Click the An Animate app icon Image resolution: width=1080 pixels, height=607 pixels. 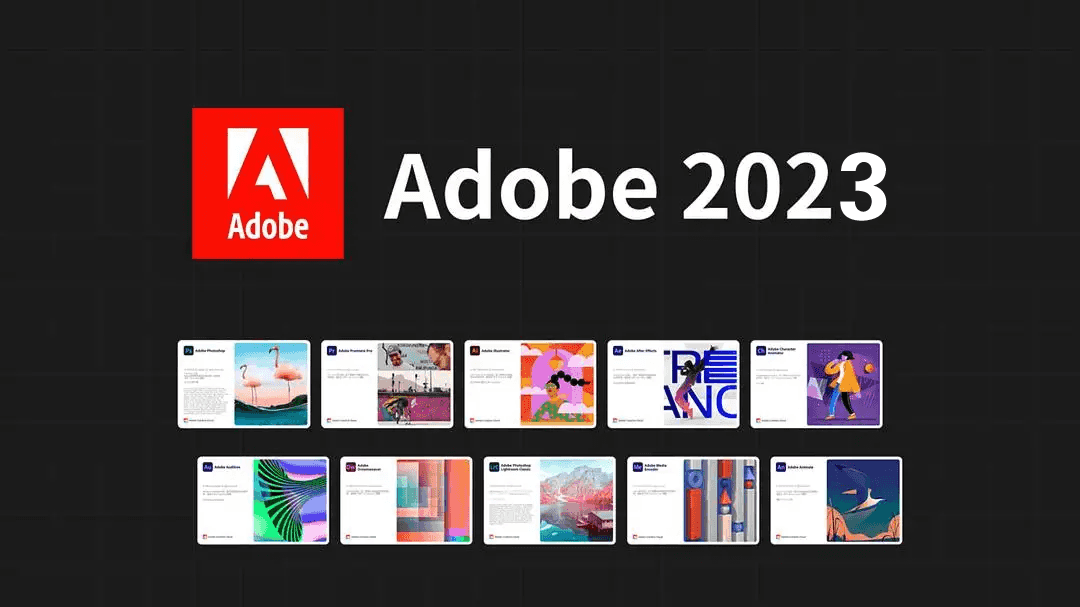click(x=781, y=467)
